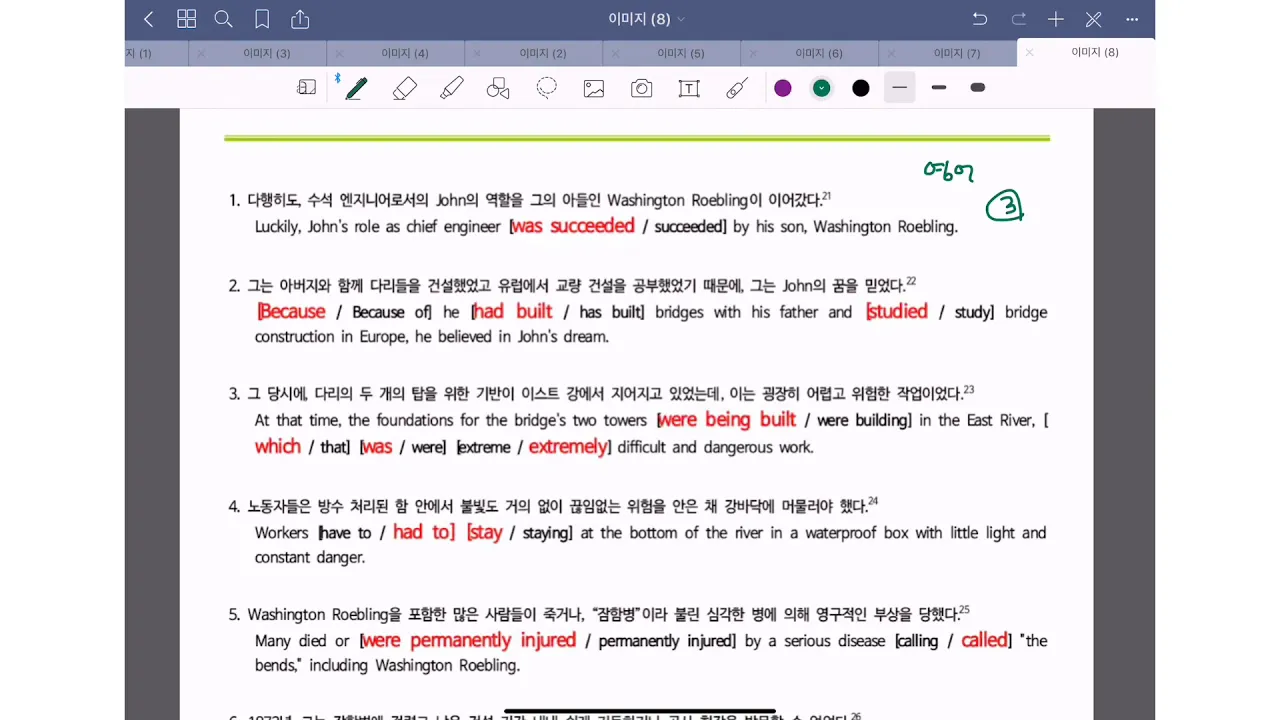
Task: Select the Laser pointer tool
Action: coord(737,88)
